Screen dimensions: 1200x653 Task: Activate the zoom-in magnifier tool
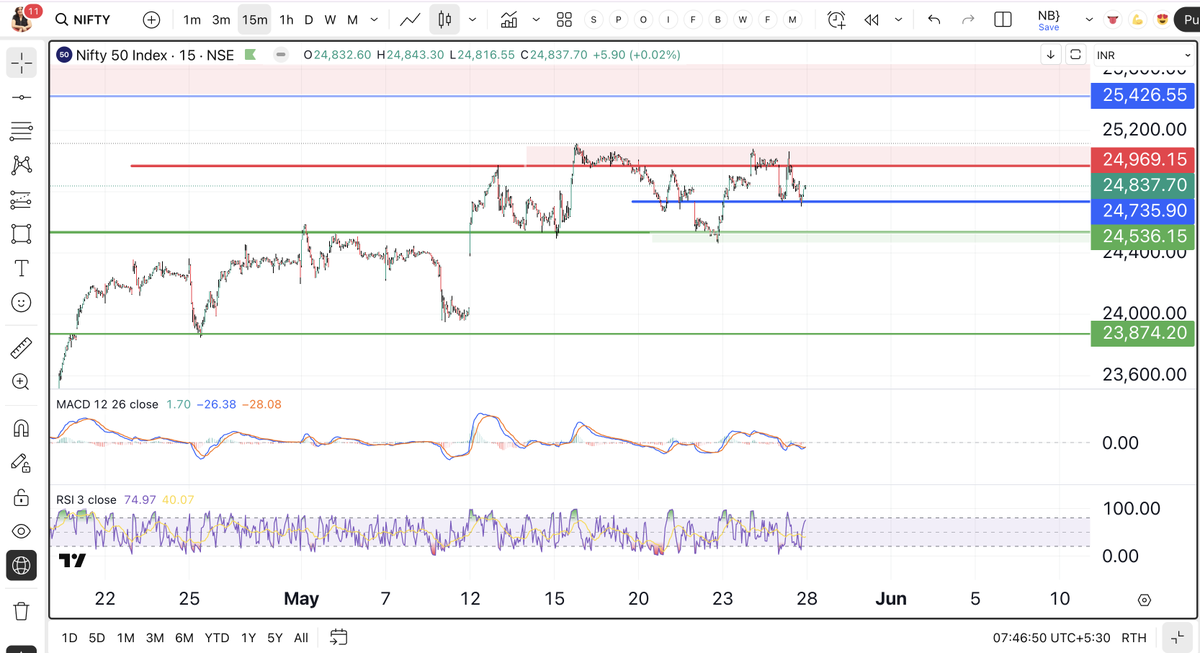tap(21, 381)
